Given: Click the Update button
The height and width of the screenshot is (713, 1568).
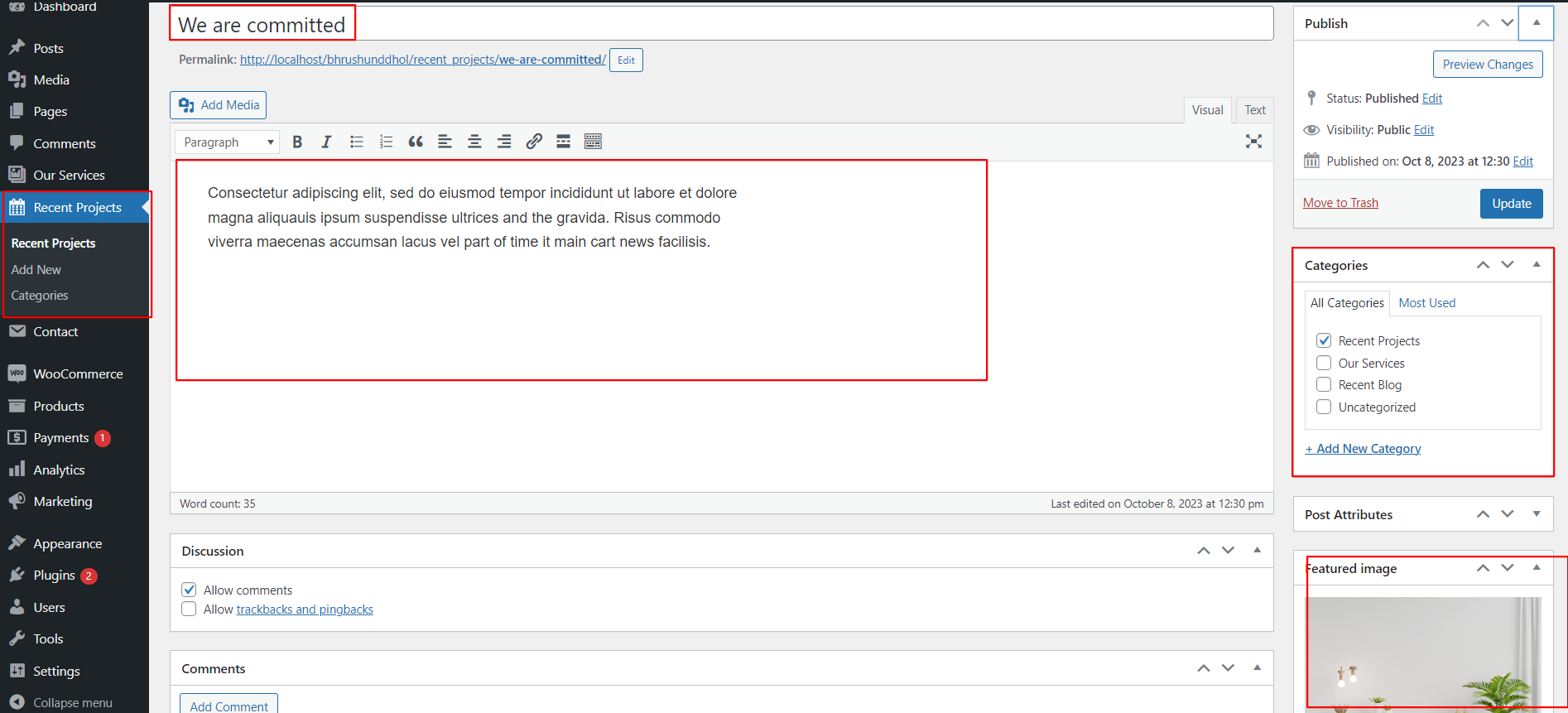Looking at the screenshot, I should point(1511,204).
